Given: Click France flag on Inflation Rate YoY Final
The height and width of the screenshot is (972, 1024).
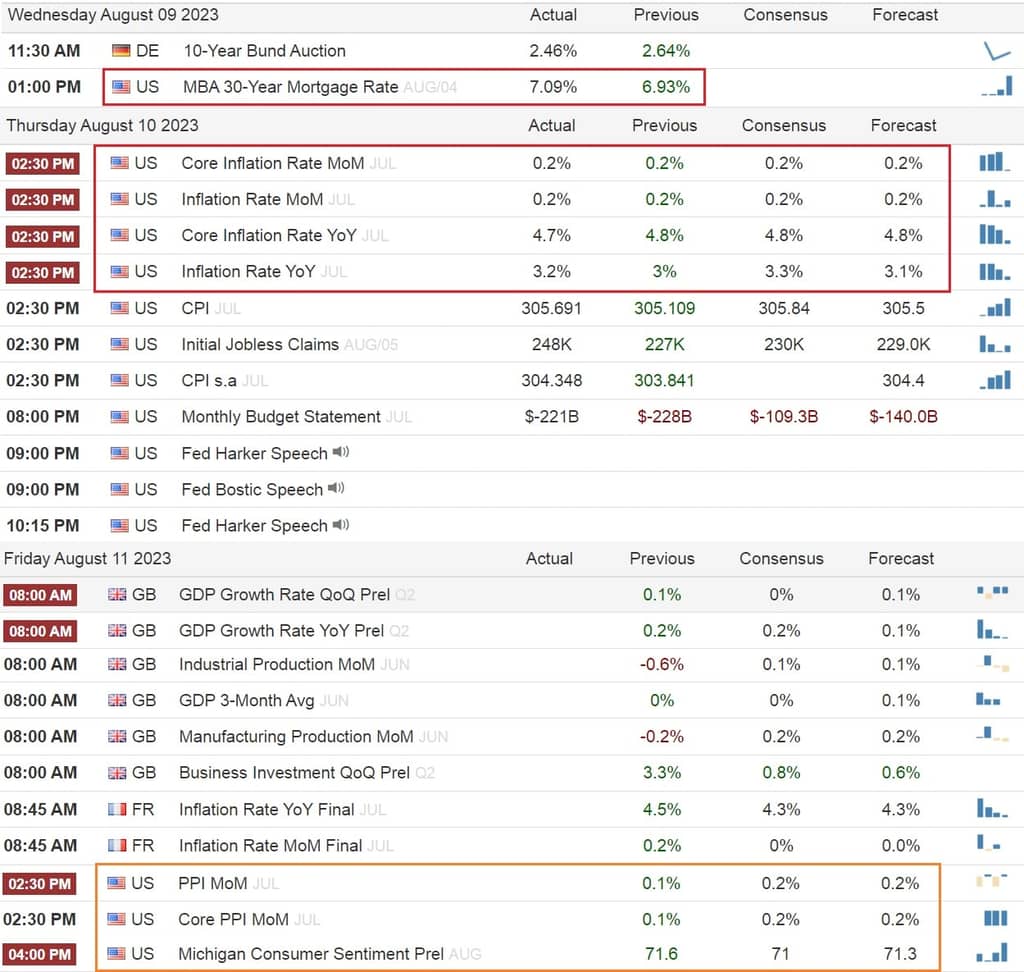Looking at the screenshot, I should click(117, 809).
